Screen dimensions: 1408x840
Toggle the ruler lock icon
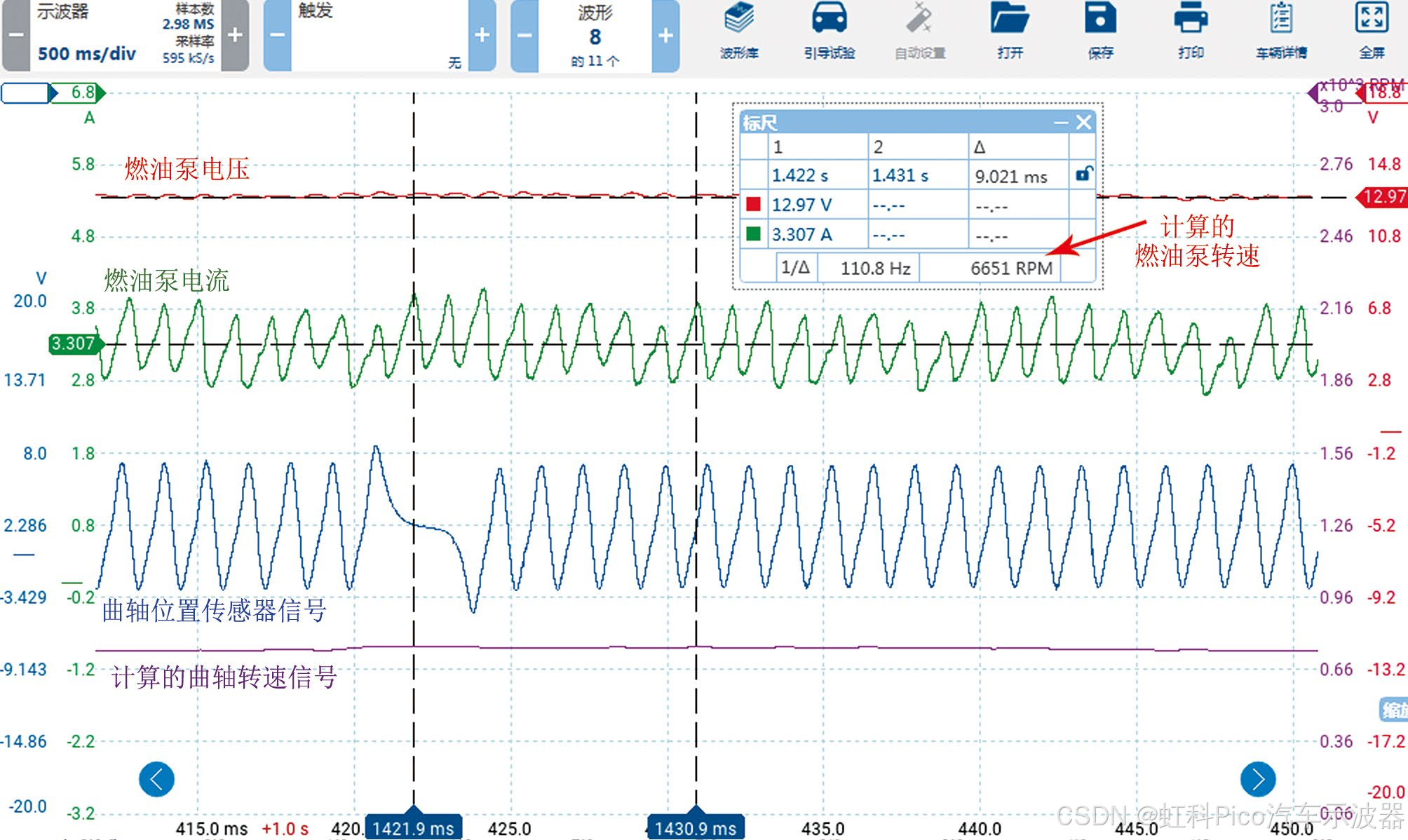click(x=1083, y=174)
